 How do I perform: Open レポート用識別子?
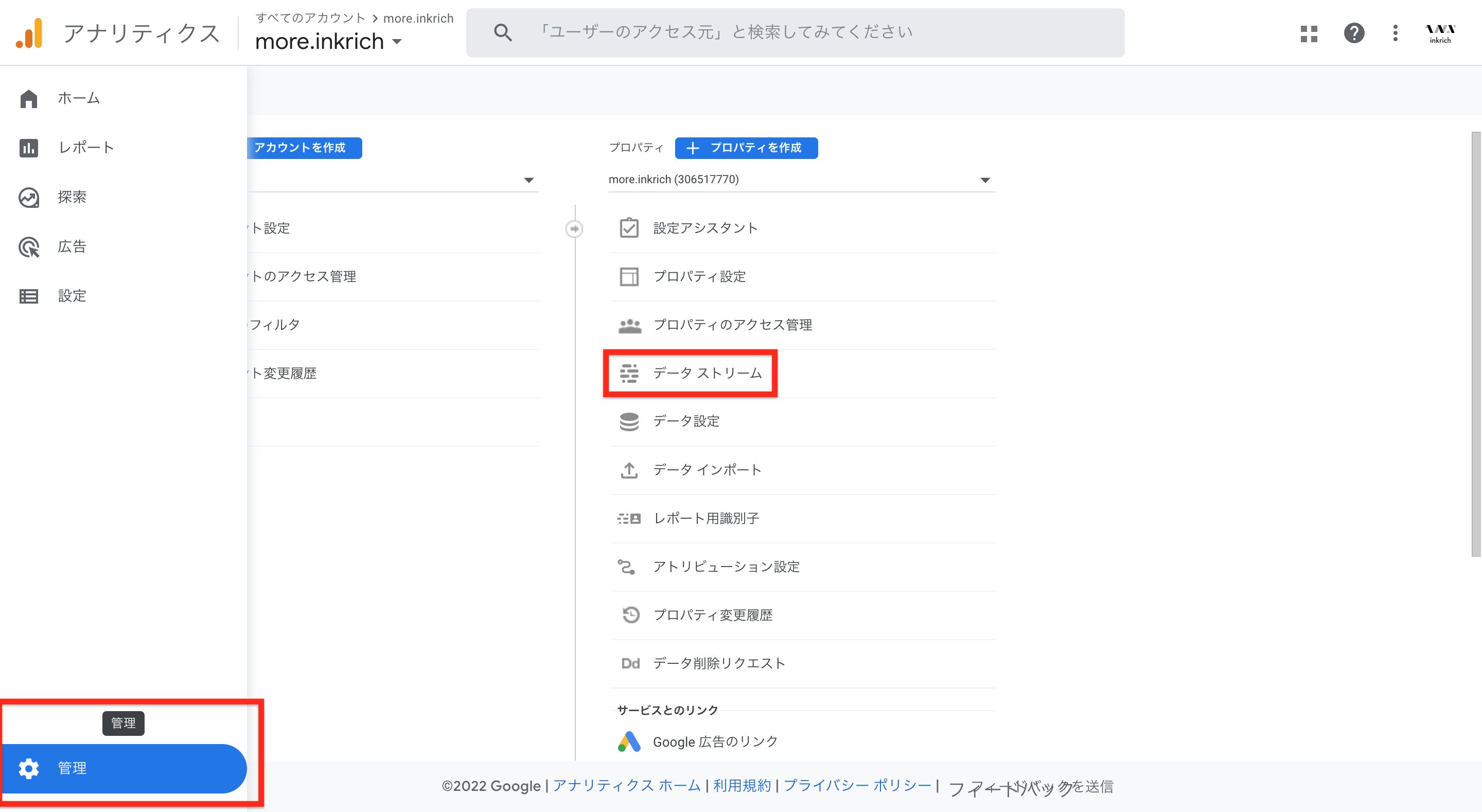point(803,519)
